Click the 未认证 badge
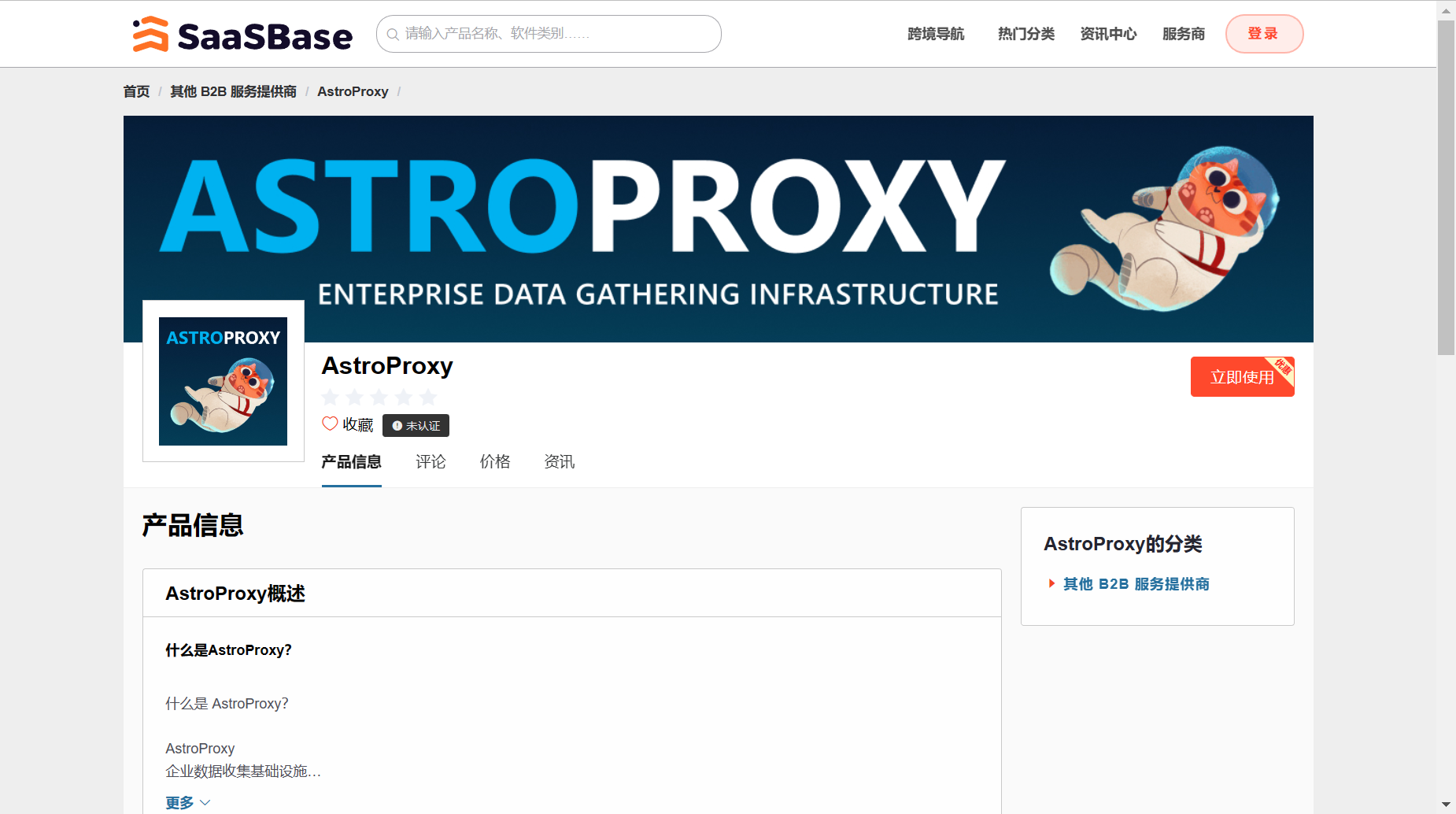This screenshot has height=814, width=1456. [416, 425]
